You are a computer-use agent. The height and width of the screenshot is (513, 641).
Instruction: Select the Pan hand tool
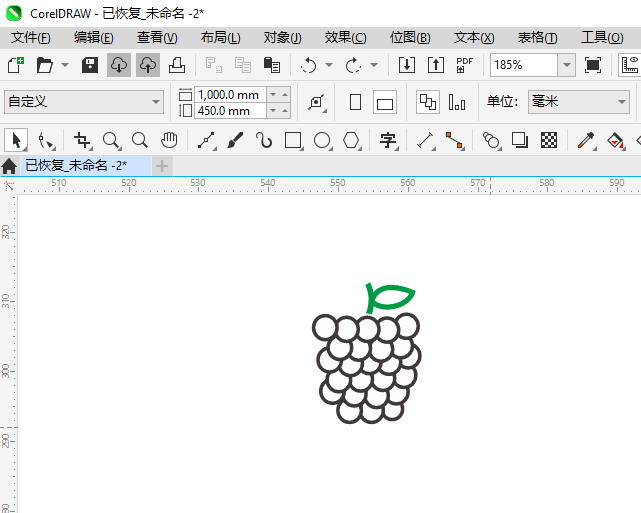(x=170, y=140)
